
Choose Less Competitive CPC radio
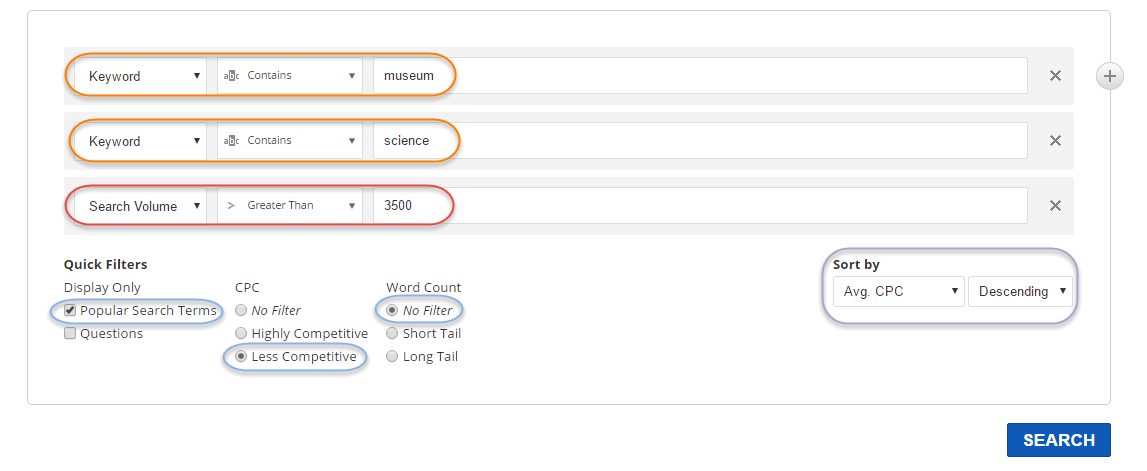click(240, 357)
